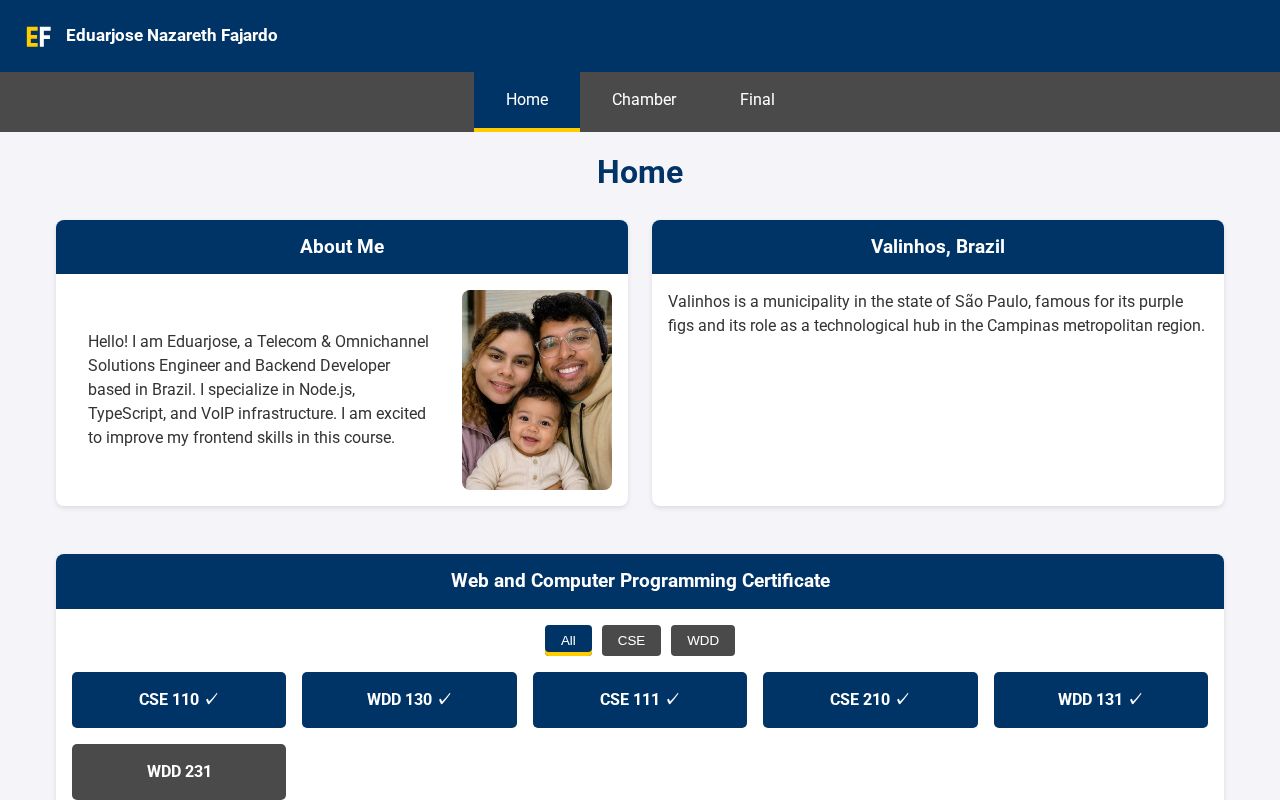Select the WDD 130 course card
The width and height of the screenshot is (1280, 800).
pyautogui.click(x=409, y=700)
